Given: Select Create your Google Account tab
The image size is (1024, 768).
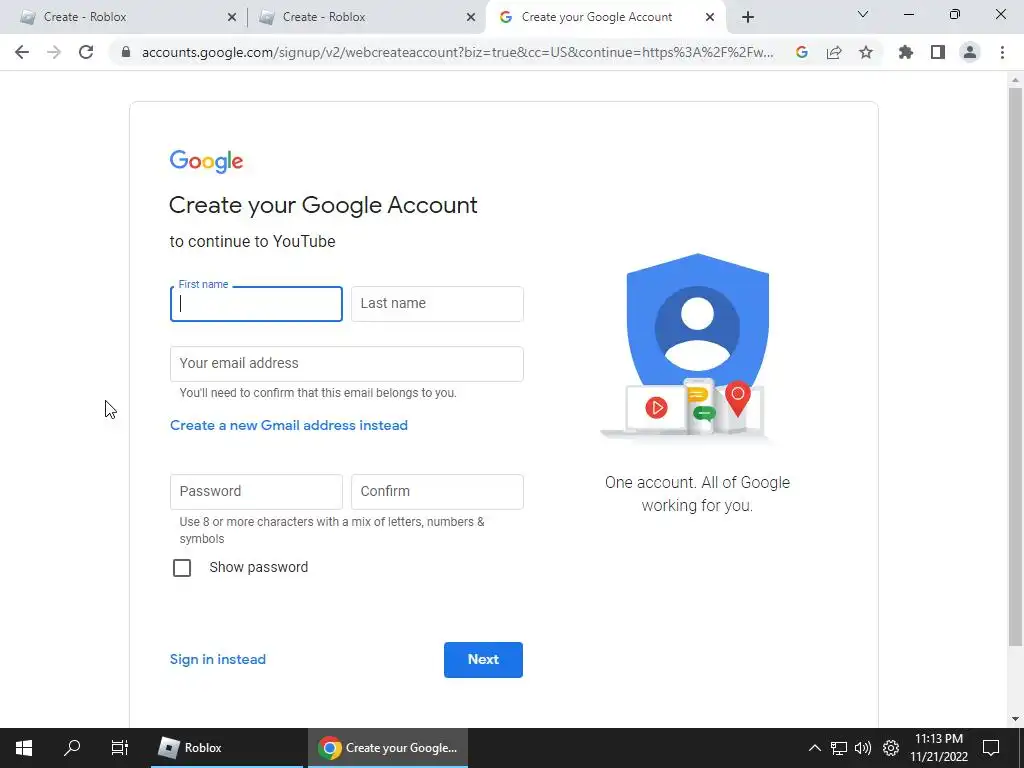Looking at the screenshot, I should [606, 17].
